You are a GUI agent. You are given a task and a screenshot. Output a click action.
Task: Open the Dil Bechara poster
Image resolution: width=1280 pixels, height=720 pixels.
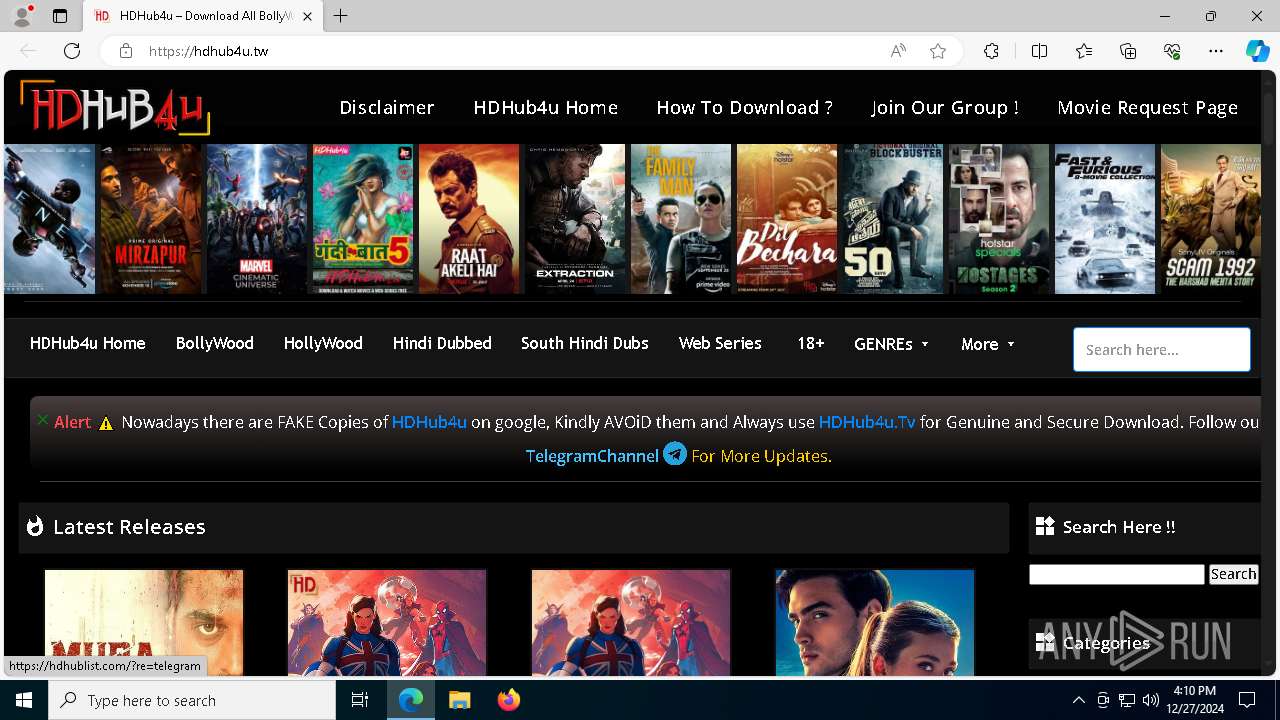point(787,219)
